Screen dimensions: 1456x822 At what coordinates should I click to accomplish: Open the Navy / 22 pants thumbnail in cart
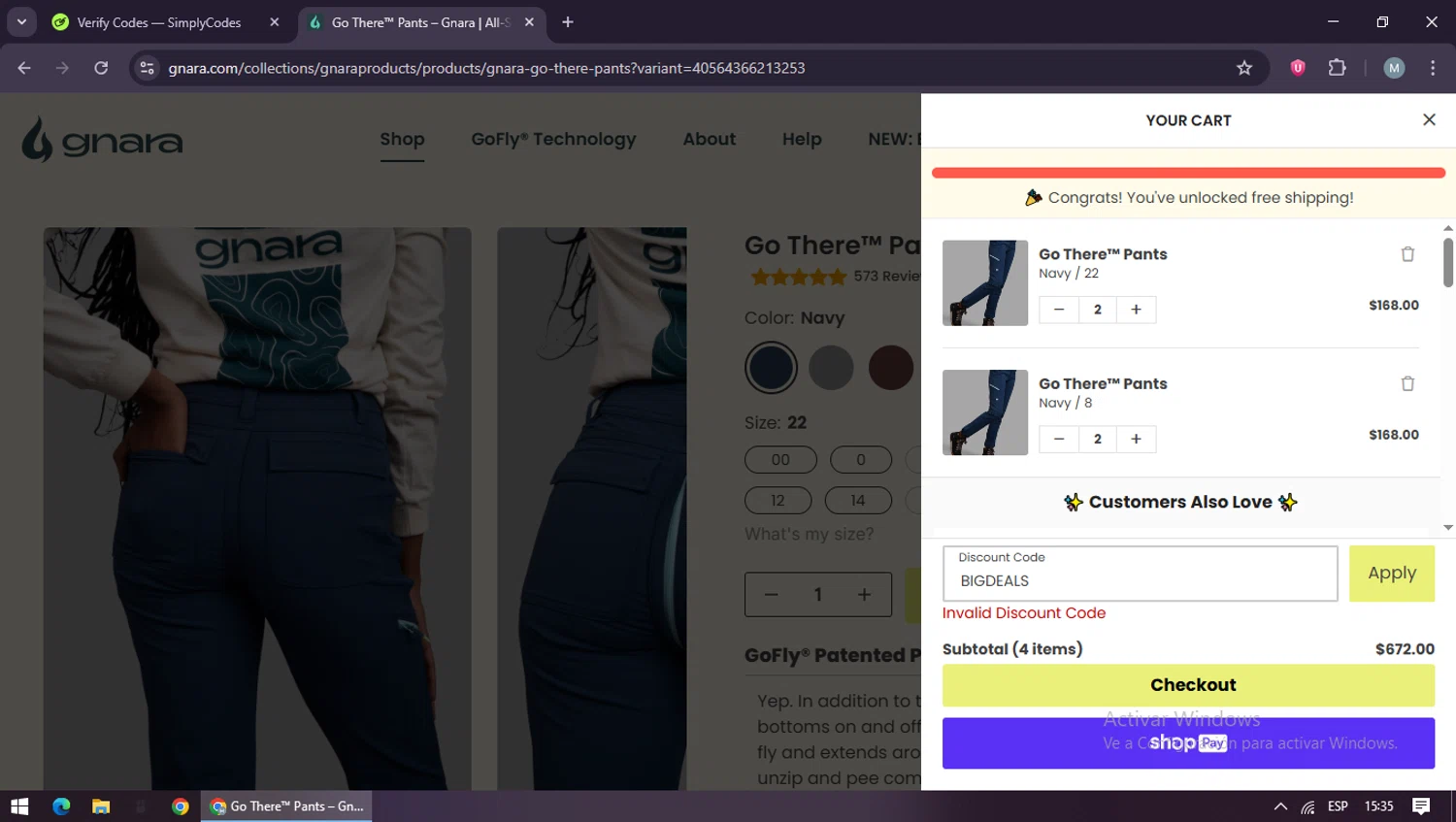(984, 282)
